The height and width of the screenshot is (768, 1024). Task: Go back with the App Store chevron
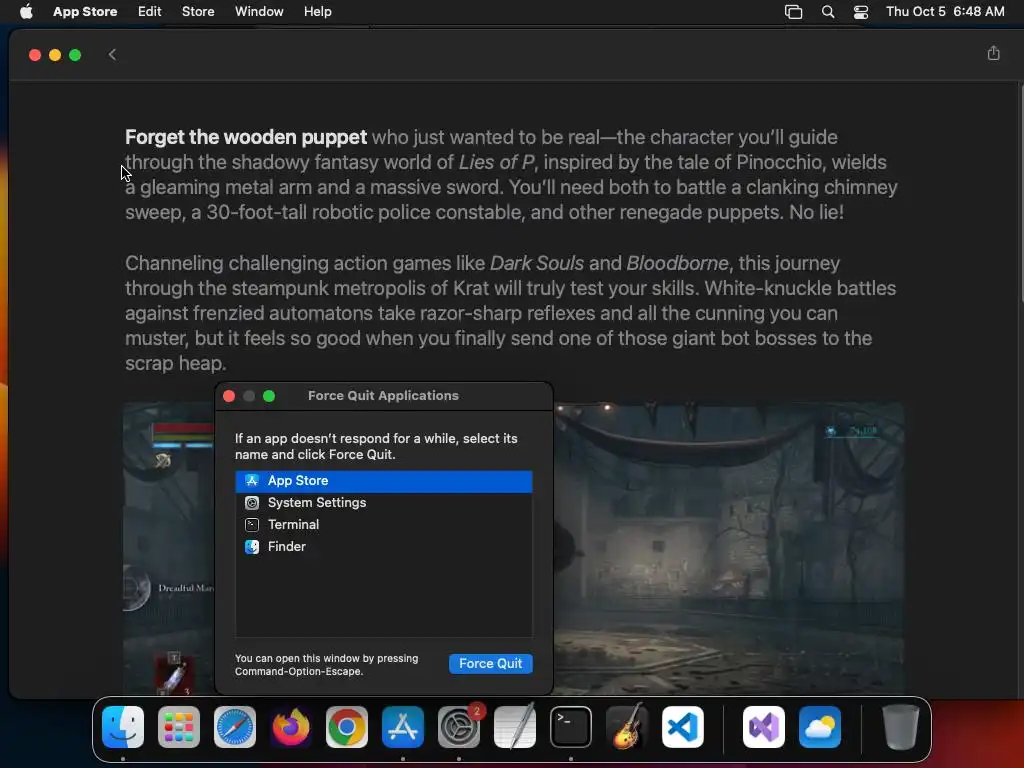(112, 55)
